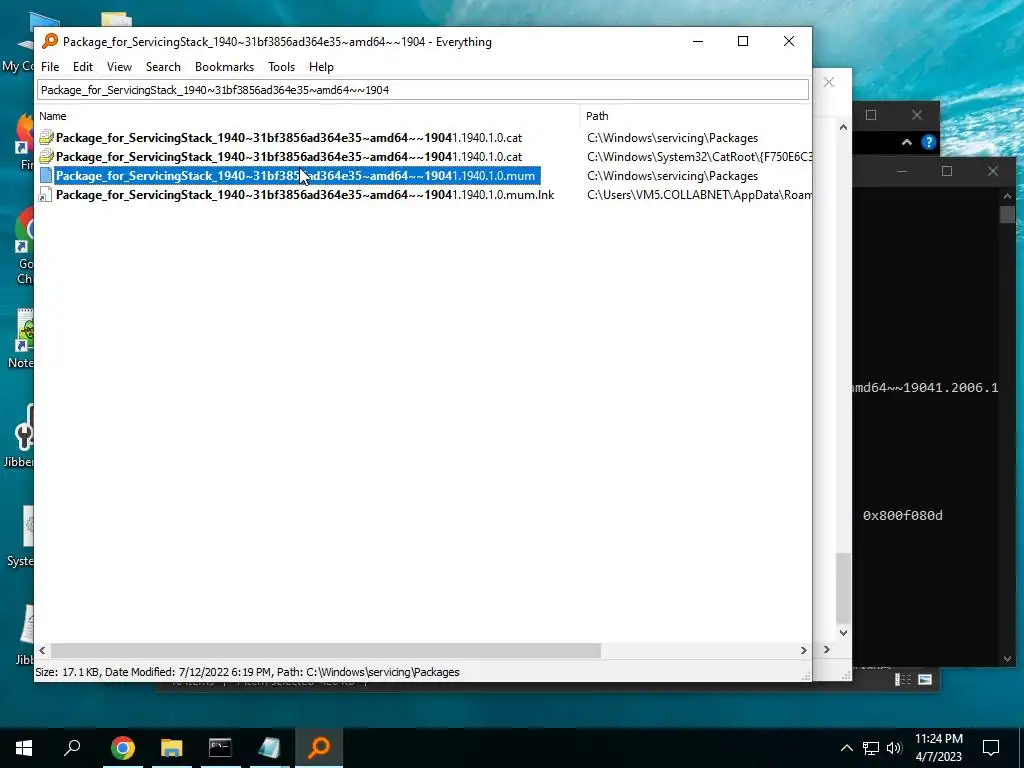Click the volume speaker tray icon
The image size is (1024, 768).
(894, 748)
